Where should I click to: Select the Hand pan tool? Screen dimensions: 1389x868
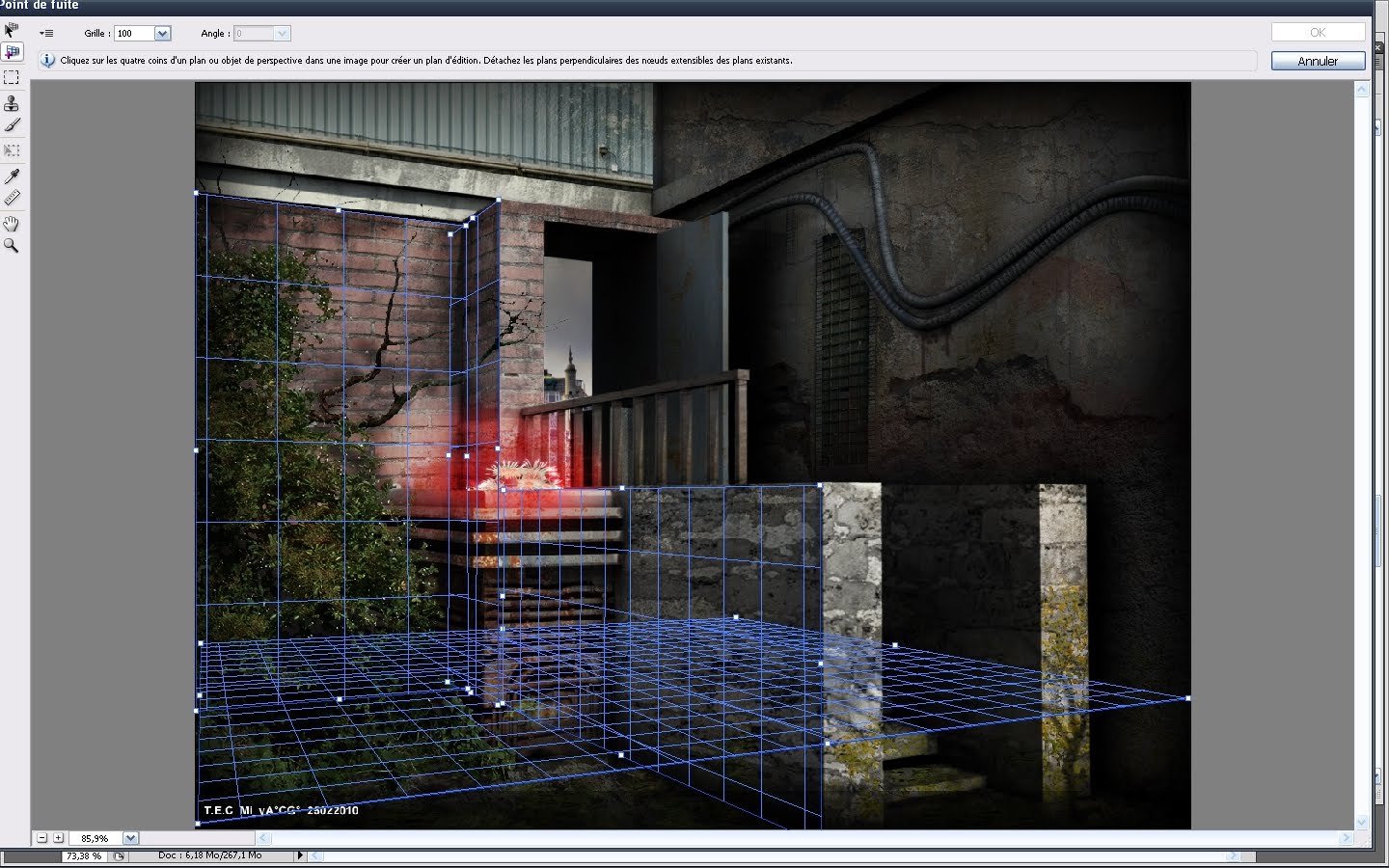[12, 224]
